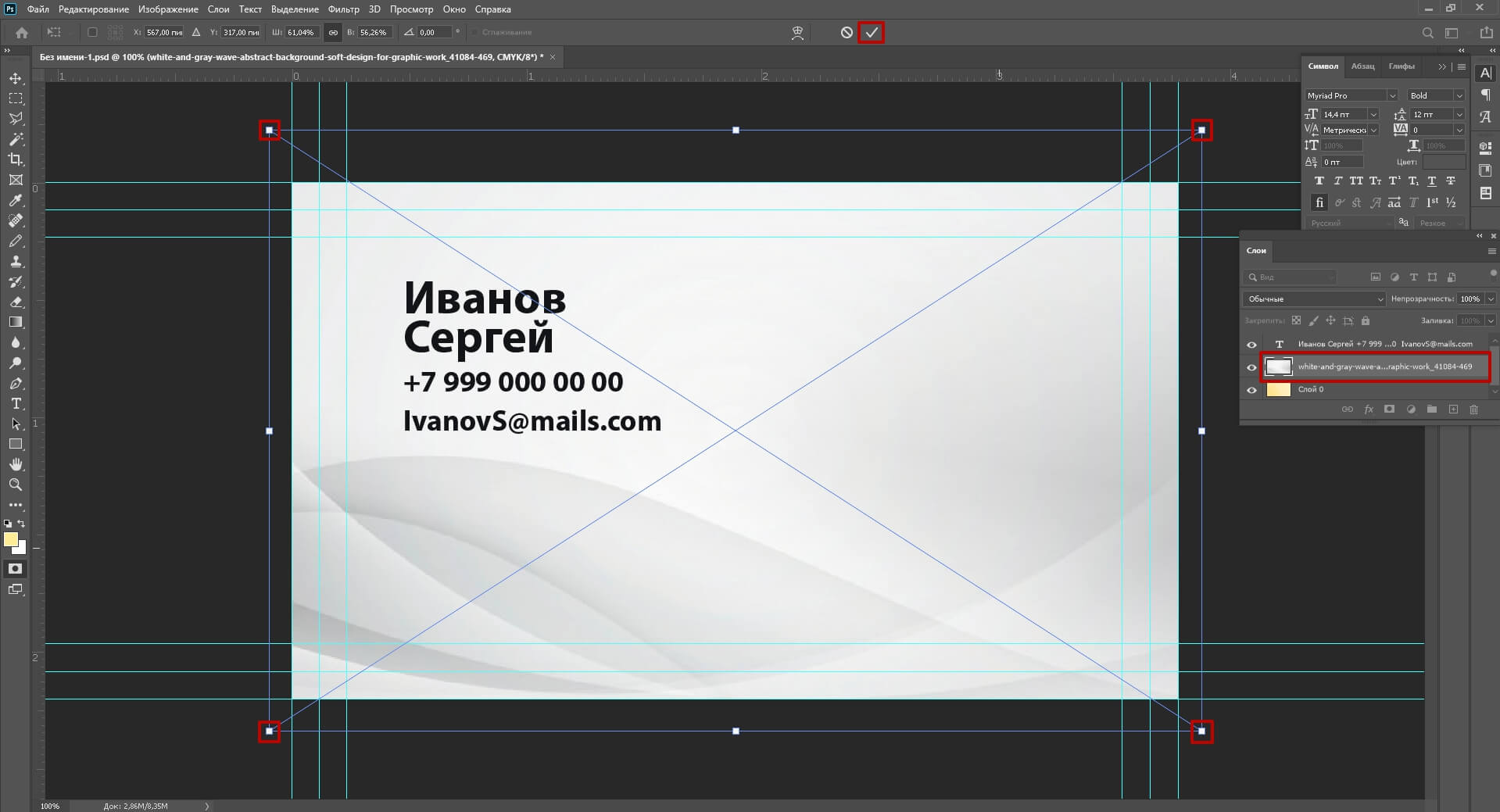Toggle visibility of Слой 0 layer
The width and height of the screenshot is (1500, 812).
tap(1251, 390)
